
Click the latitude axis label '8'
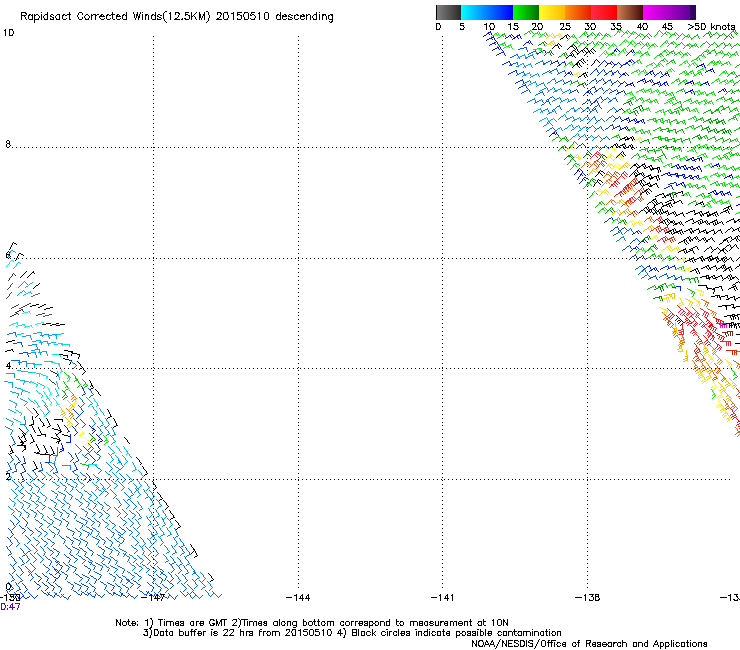tap(8, 144)
